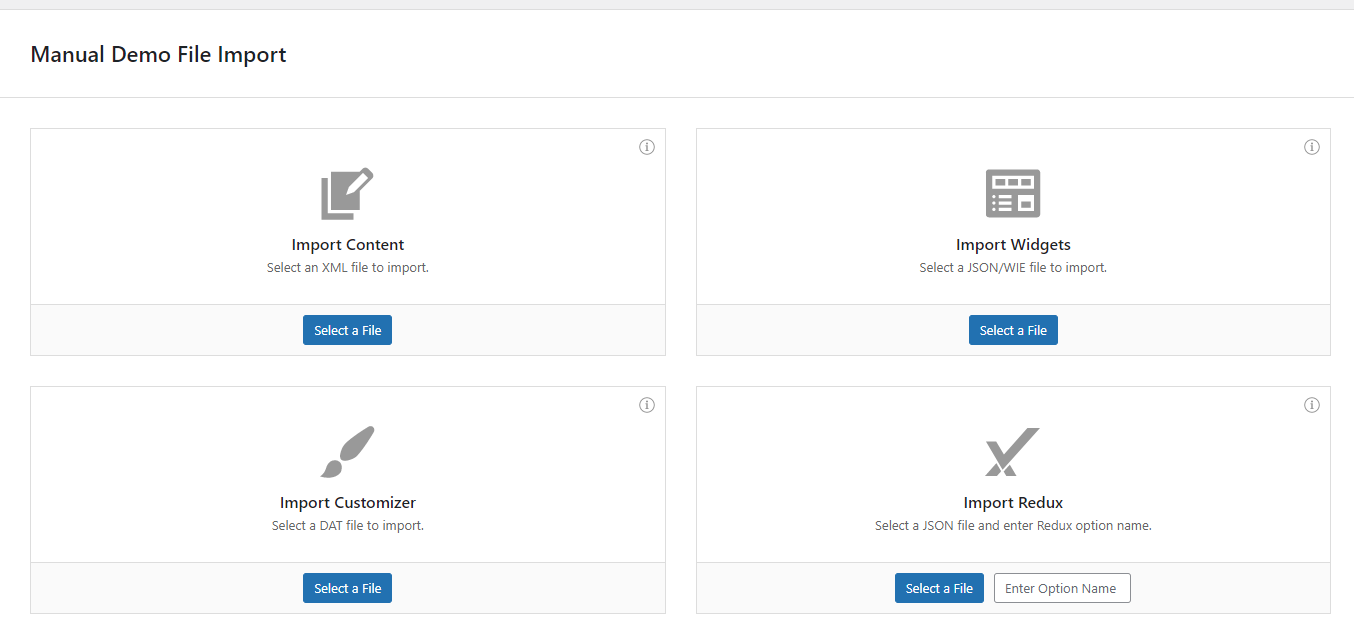Select a file for Import Widgets
The width and height of the screenshot is (1354, 630).
tap(1013, 330)
